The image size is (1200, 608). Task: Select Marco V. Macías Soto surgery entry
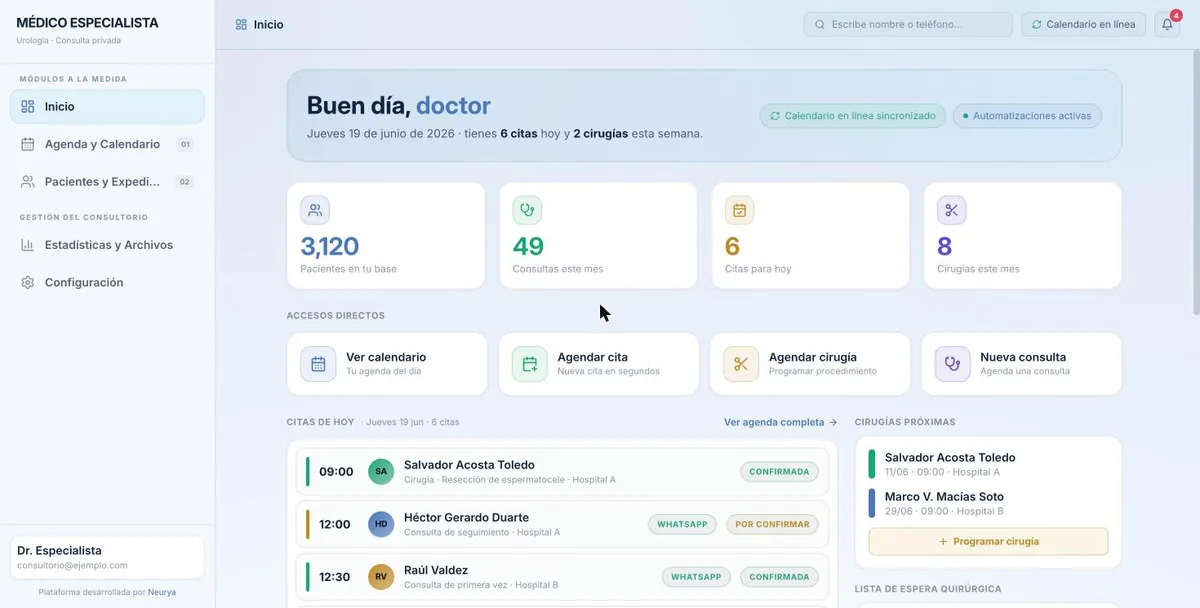988,503
